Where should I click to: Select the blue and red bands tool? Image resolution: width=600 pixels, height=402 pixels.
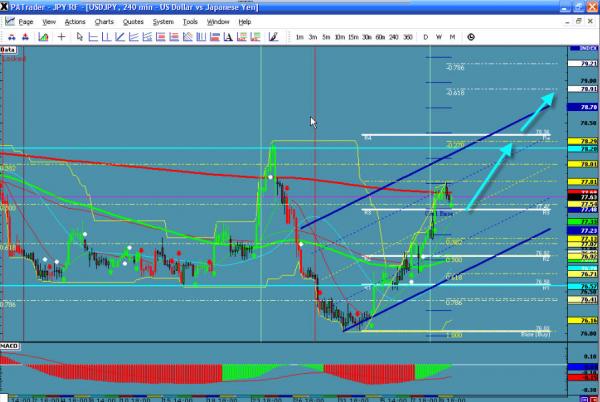click(215, 37)
